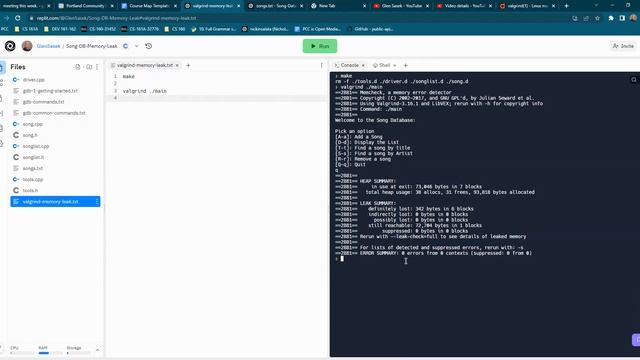The width and height of the screenshot is (640, 360).
Task: Open the CS 160 bookmark
Action: point(175,29)
